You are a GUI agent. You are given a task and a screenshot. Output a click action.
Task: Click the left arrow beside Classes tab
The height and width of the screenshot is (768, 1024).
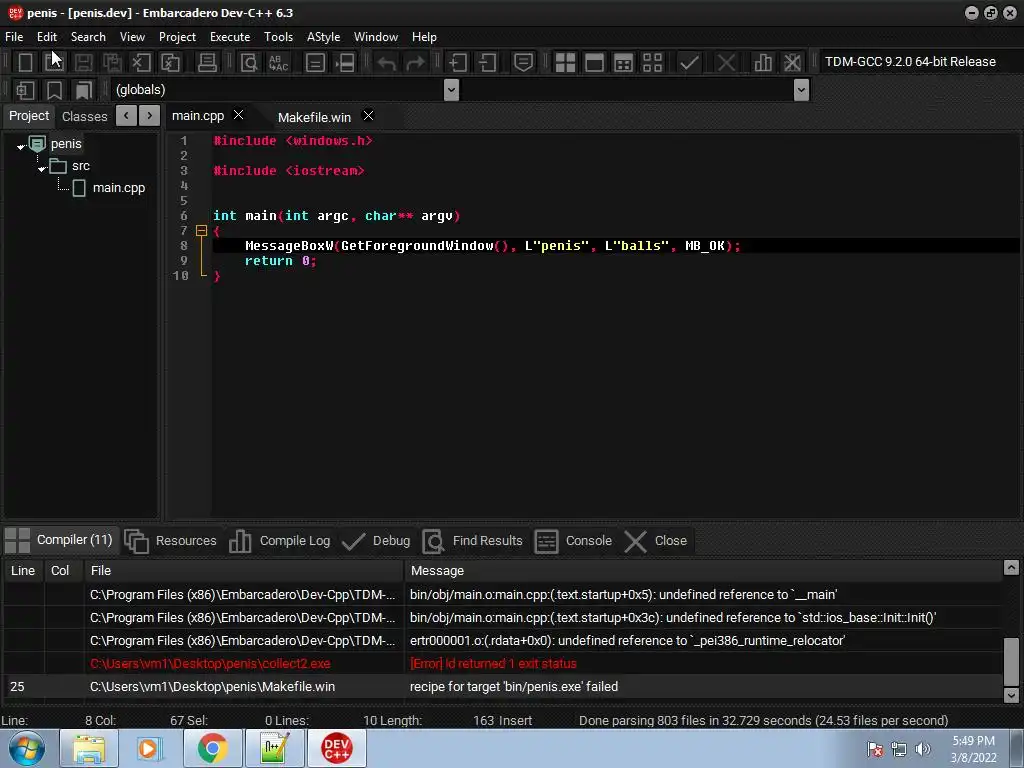coord(126,116)
